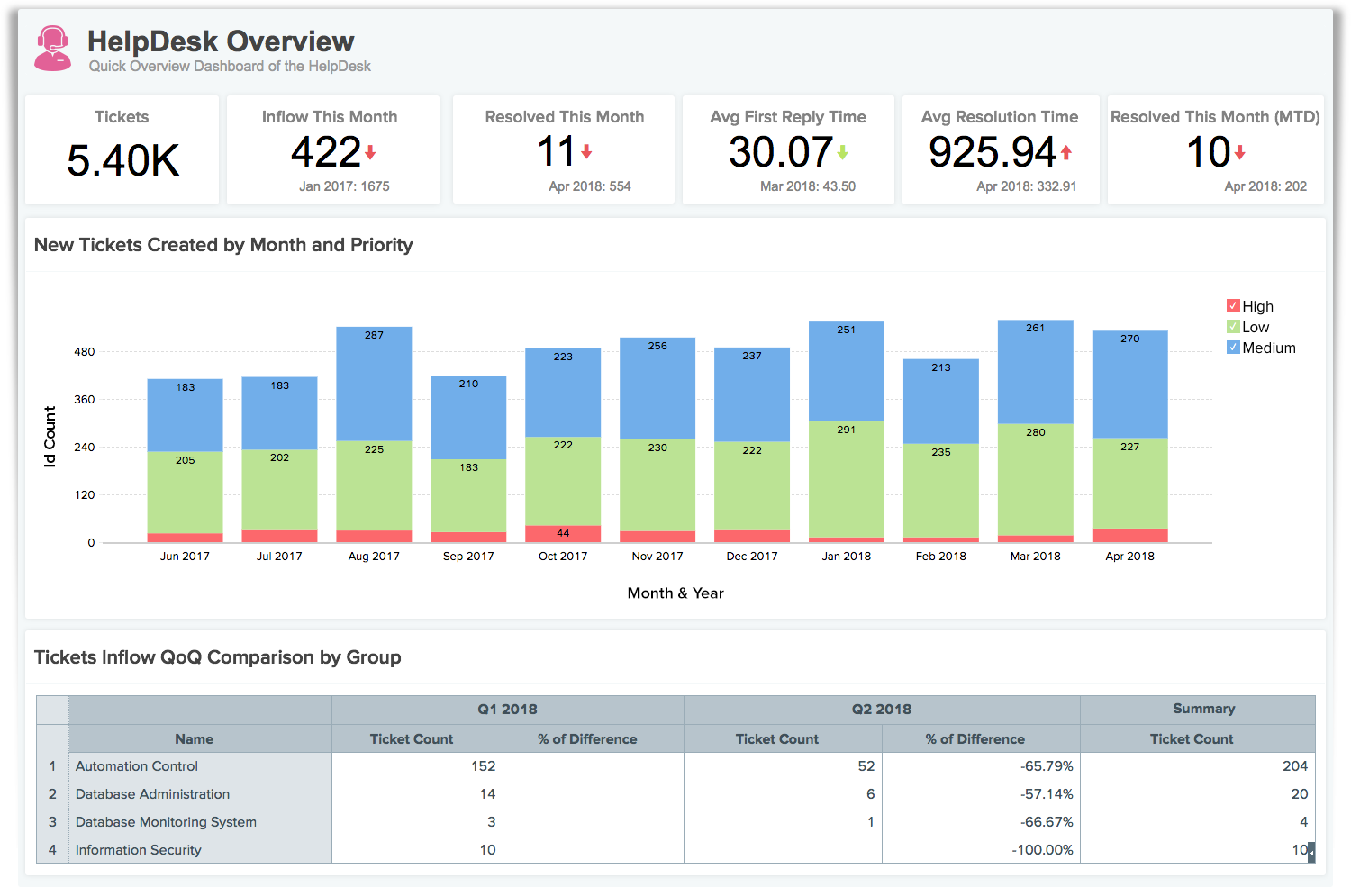
Task: Uncheck the High priority legend checkbox
Action: [x=1233, y=306]
